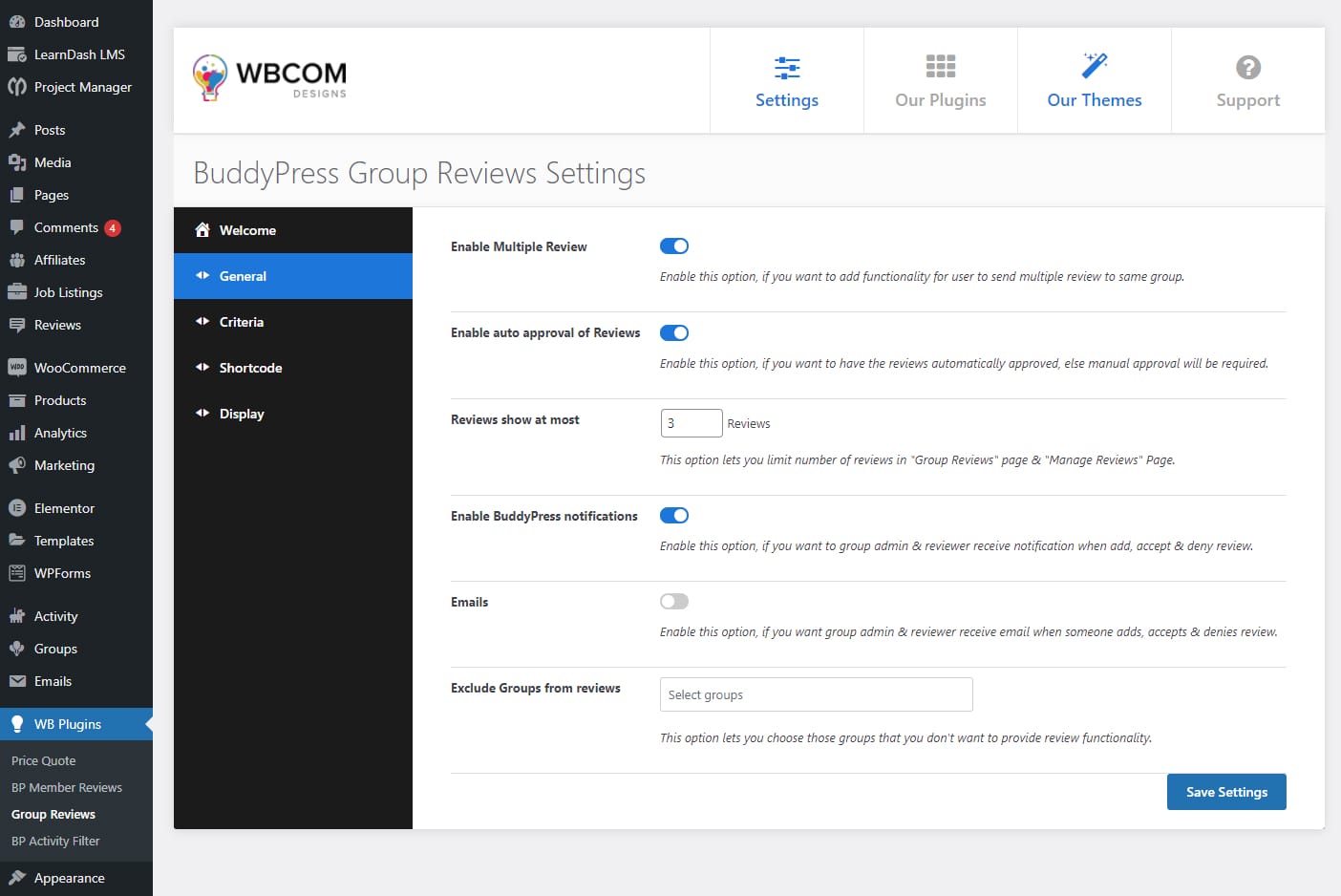Open the Select groups dropdown

pos(816,694)
